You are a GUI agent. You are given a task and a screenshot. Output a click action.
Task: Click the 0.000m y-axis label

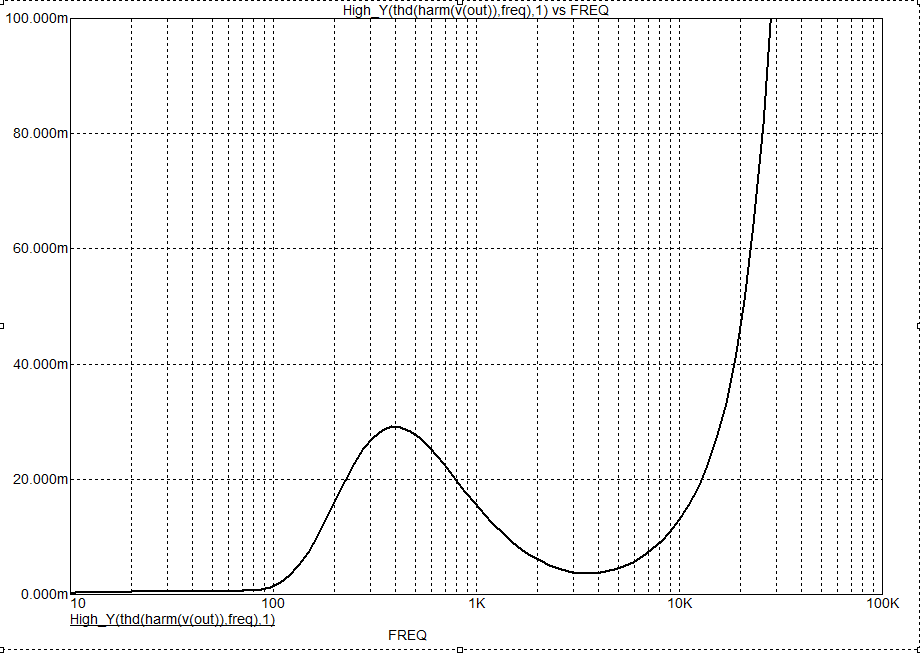click(x=43, y=595)
